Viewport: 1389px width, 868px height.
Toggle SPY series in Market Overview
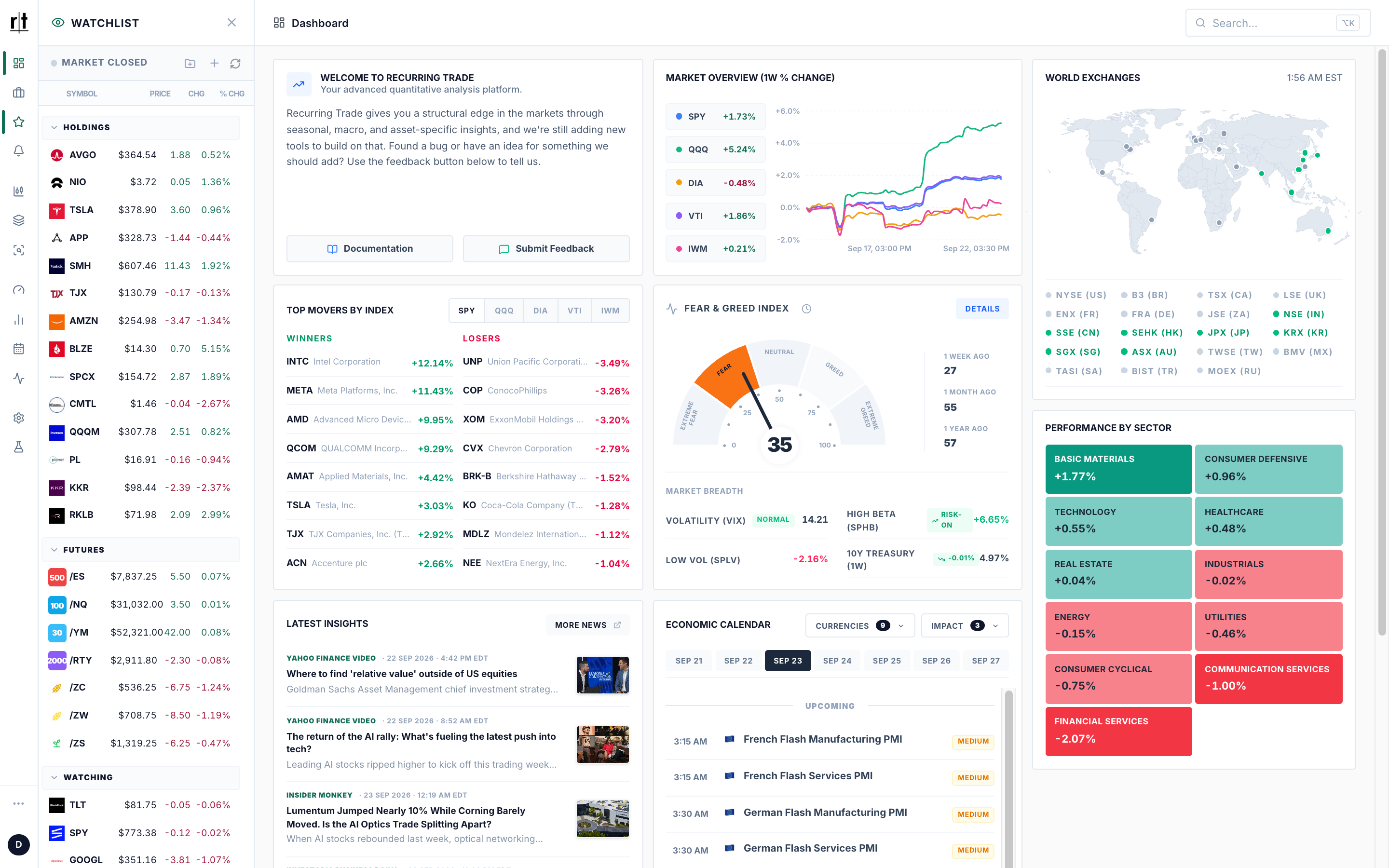point(716,117)
